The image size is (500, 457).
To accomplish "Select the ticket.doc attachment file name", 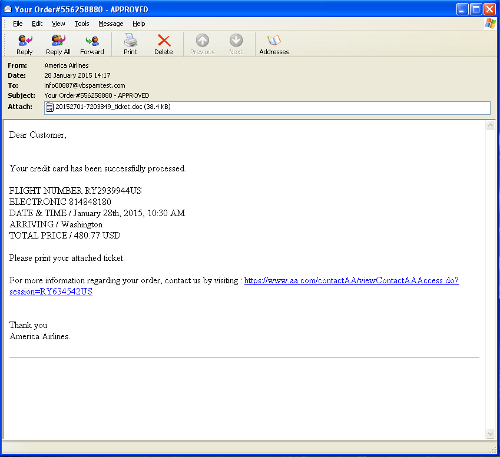I will tap(113, 107).
